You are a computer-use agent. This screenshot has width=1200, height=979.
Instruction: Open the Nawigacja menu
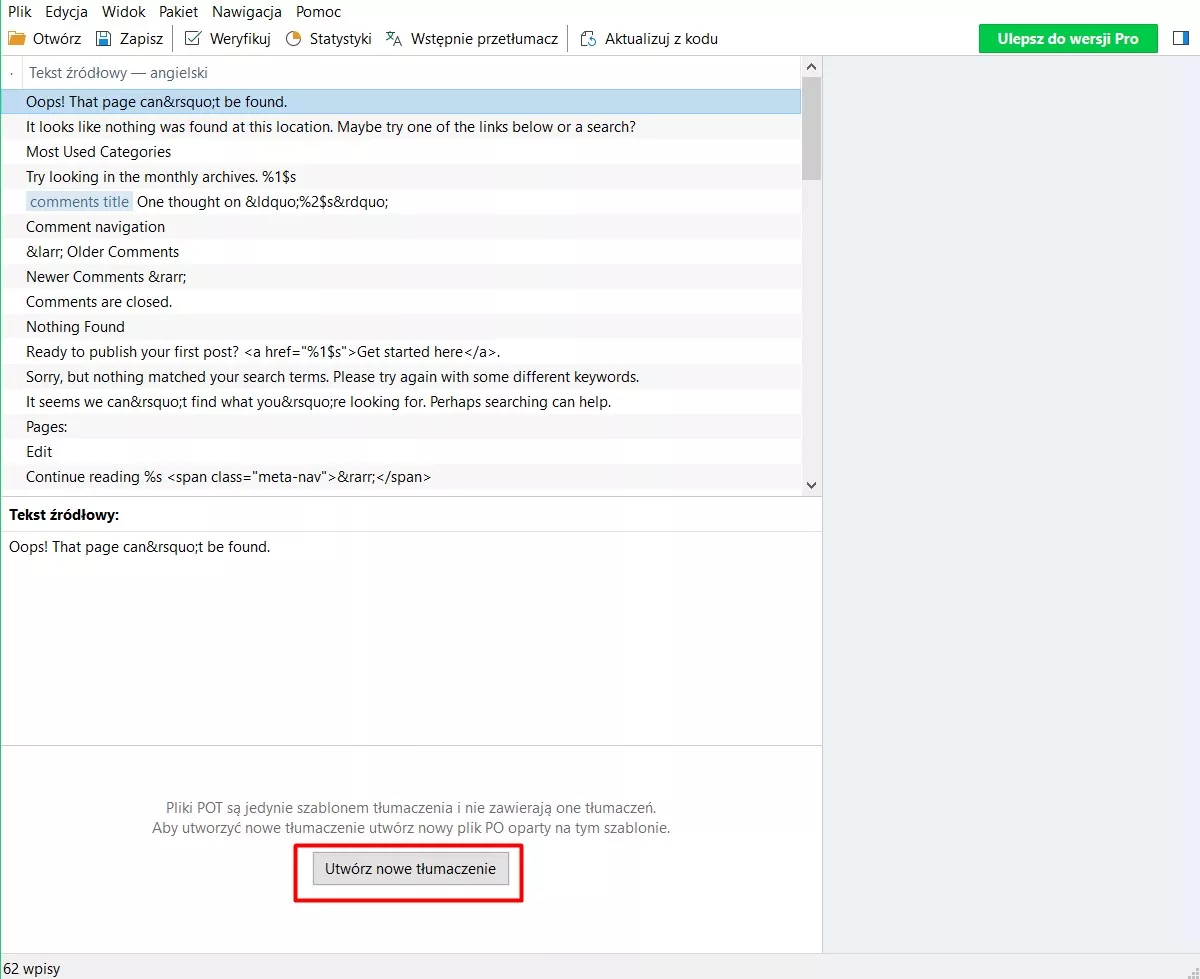247,12
